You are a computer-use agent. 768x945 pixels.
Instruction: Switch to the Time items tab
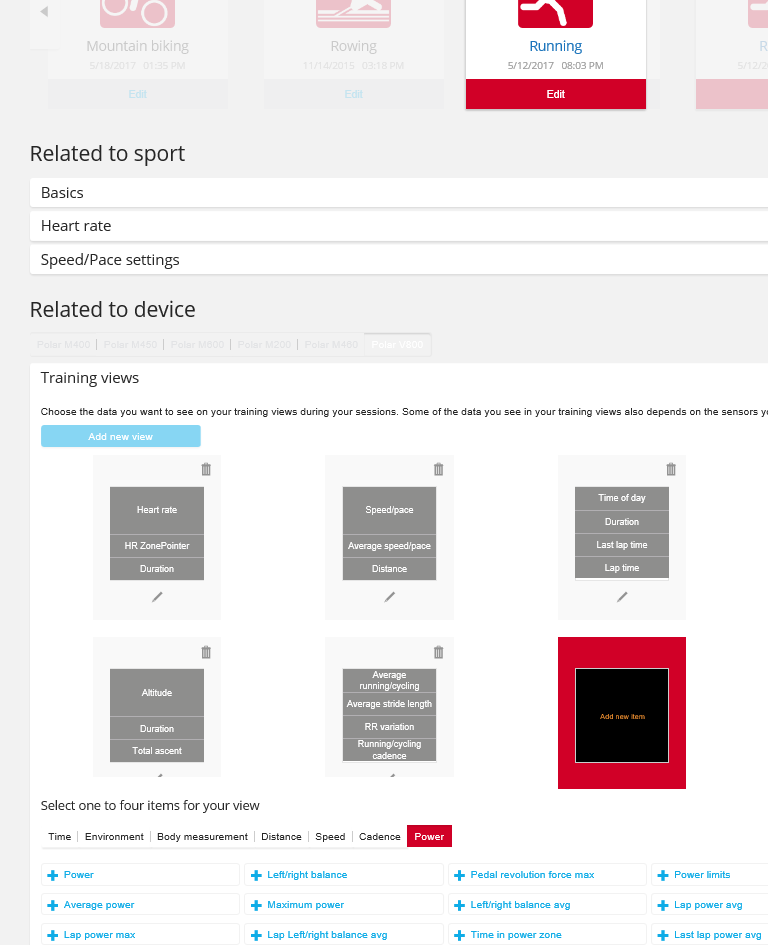[60, 837]
